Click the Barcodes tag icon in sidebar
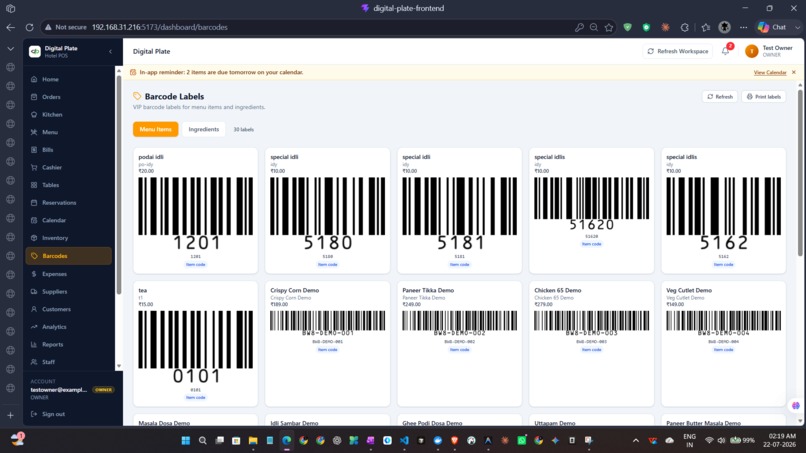This screenshot has width=806, height=453. click(34, 256)
